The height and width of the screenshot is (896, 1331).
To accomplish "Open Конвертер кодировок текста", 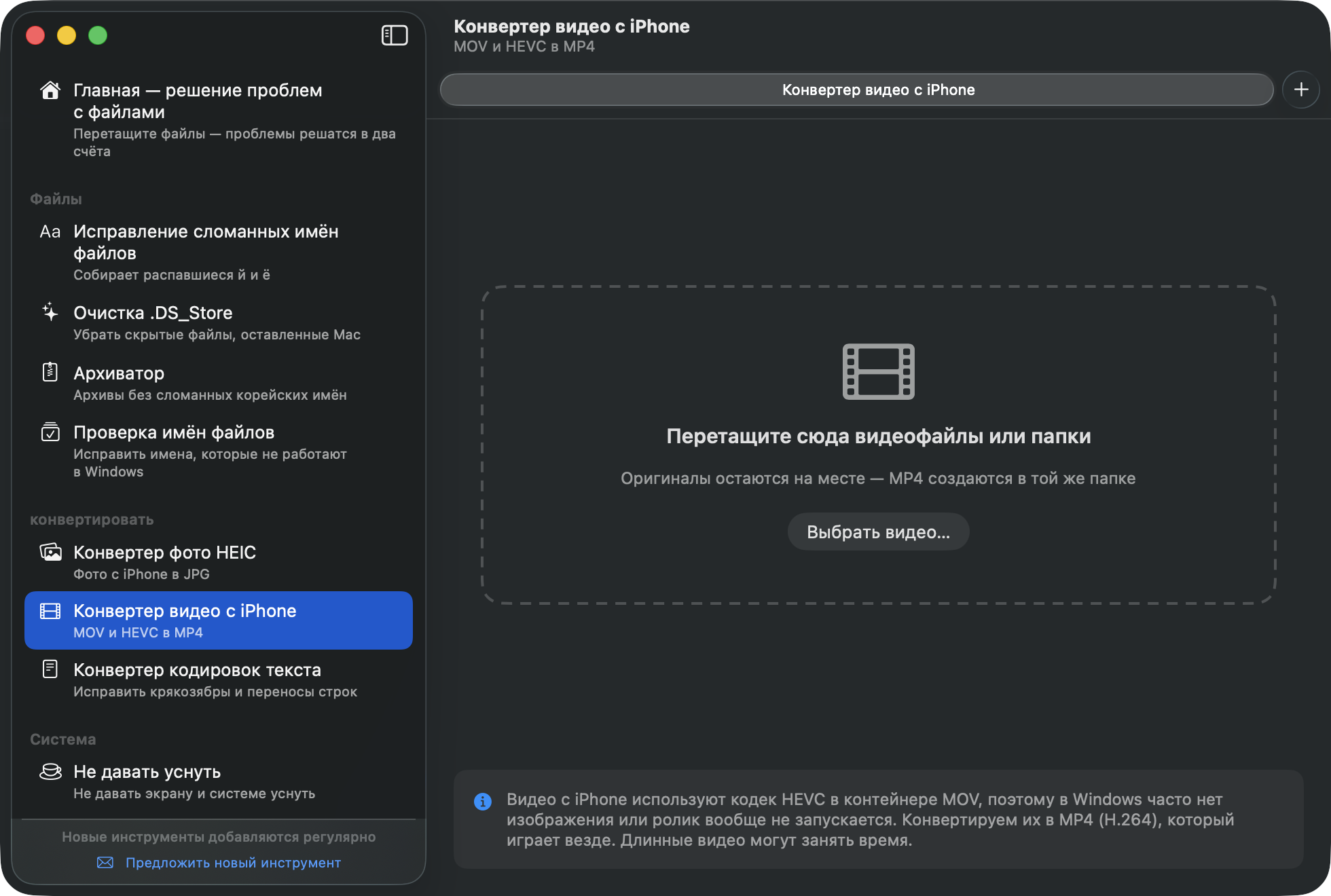I will 219,680.
